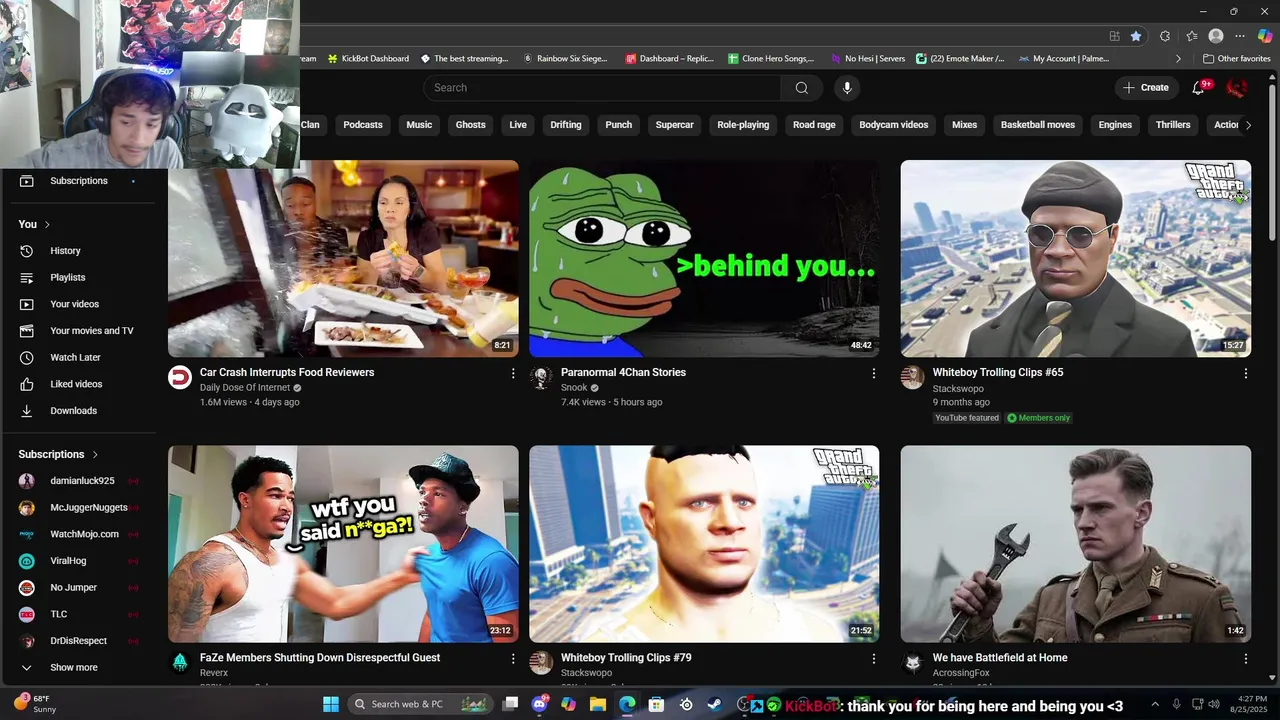Open the browser favorites list icon
This screenshot has height=720, width=1280.
click(1190, 36)
